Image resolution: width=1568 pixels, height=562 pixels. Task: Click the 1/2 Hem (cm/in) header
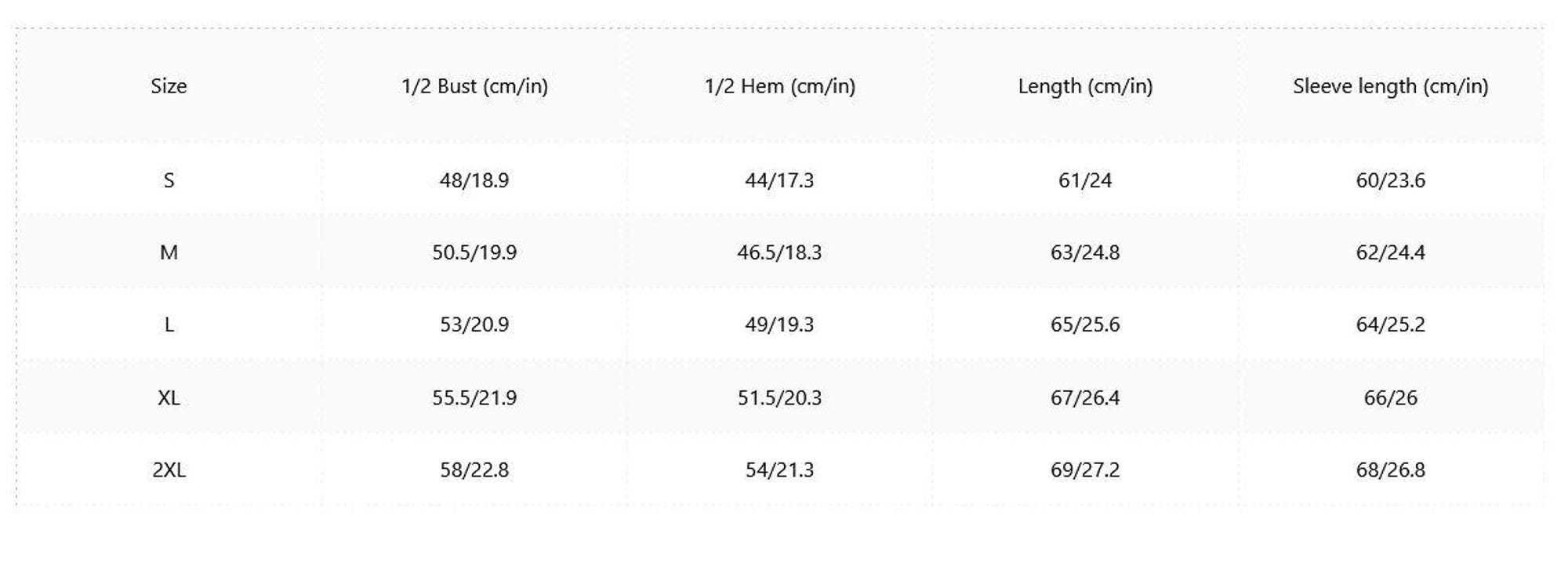(779, 86)
